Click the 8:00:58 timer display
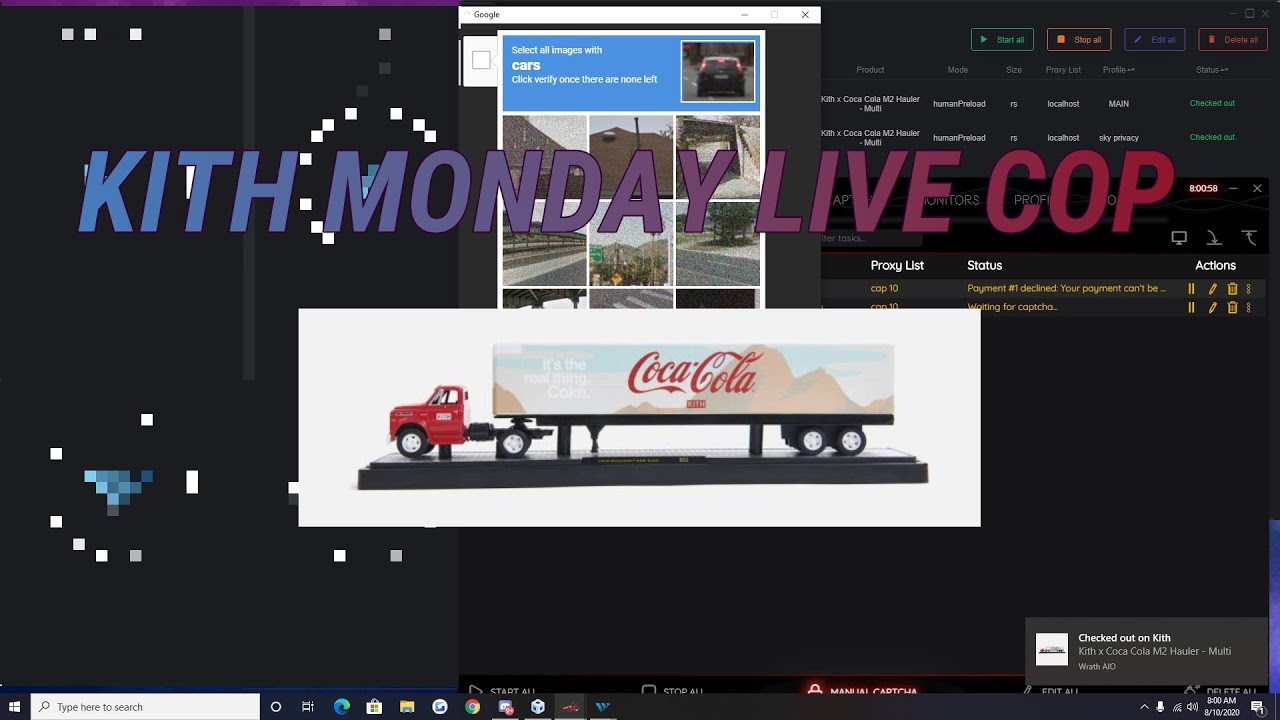The image size is (1280, 720). [x=1203, y=189]
